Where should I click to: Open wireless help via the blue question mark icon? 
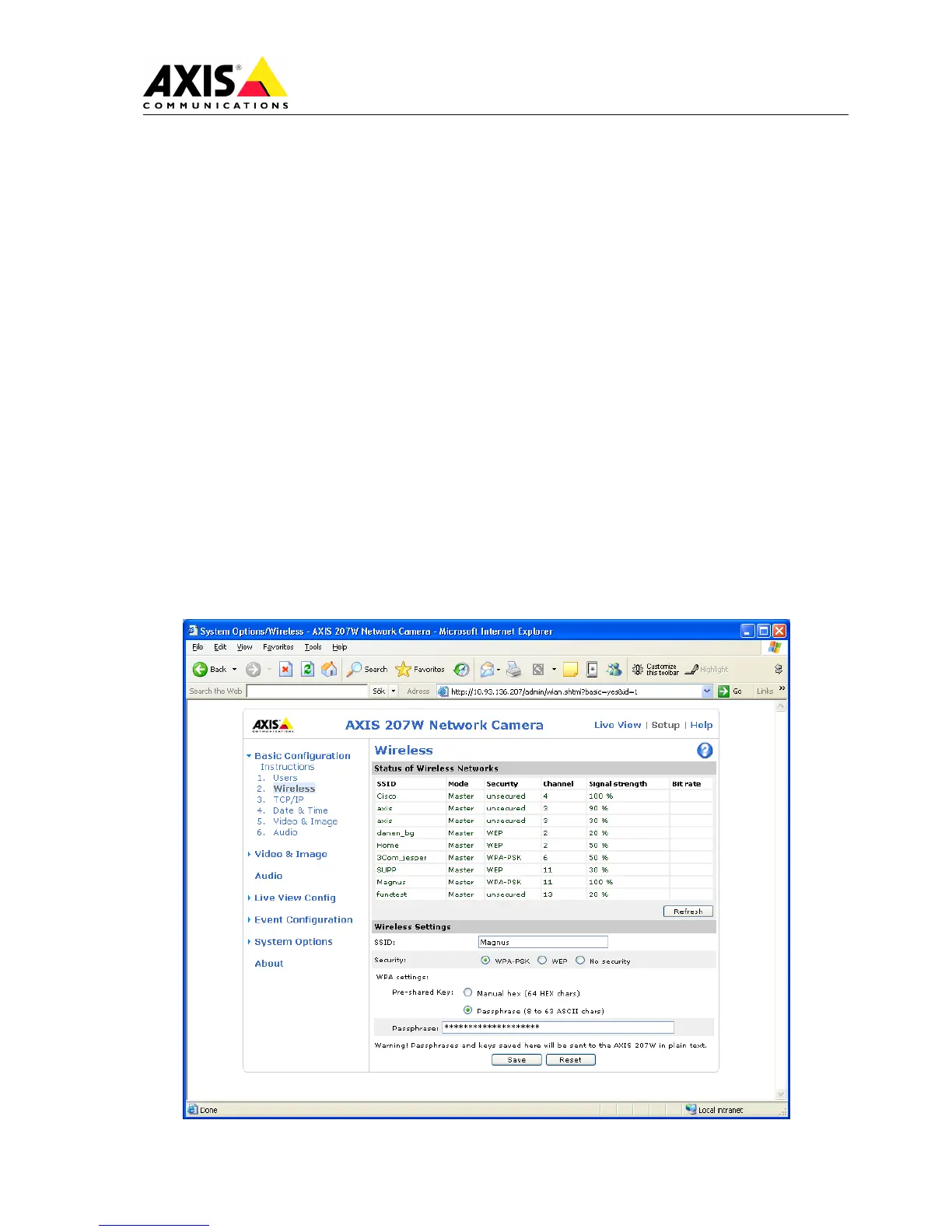(705, 751)
